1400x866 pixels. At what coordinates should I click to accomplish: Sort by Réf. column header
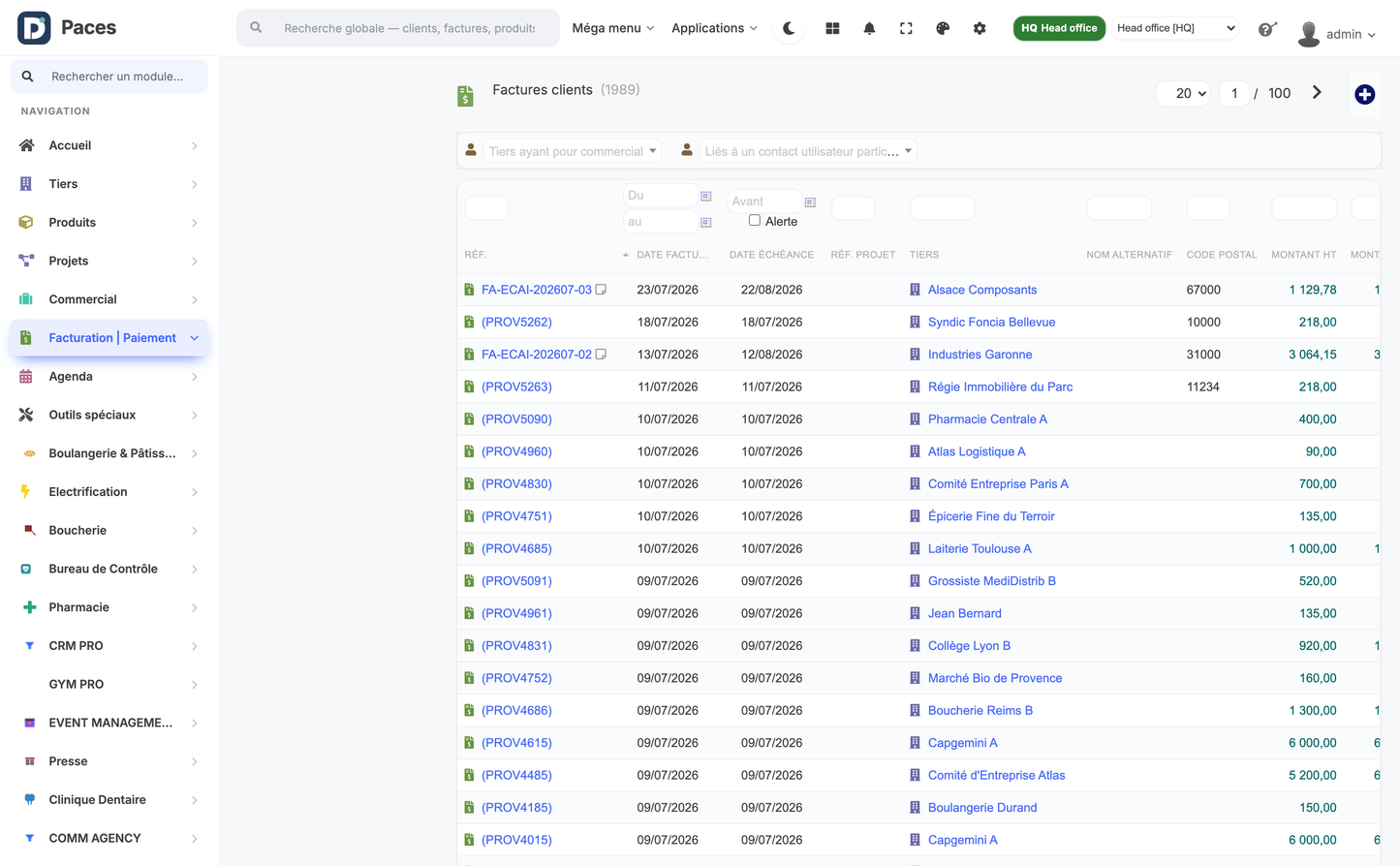[x=475, y=255]
